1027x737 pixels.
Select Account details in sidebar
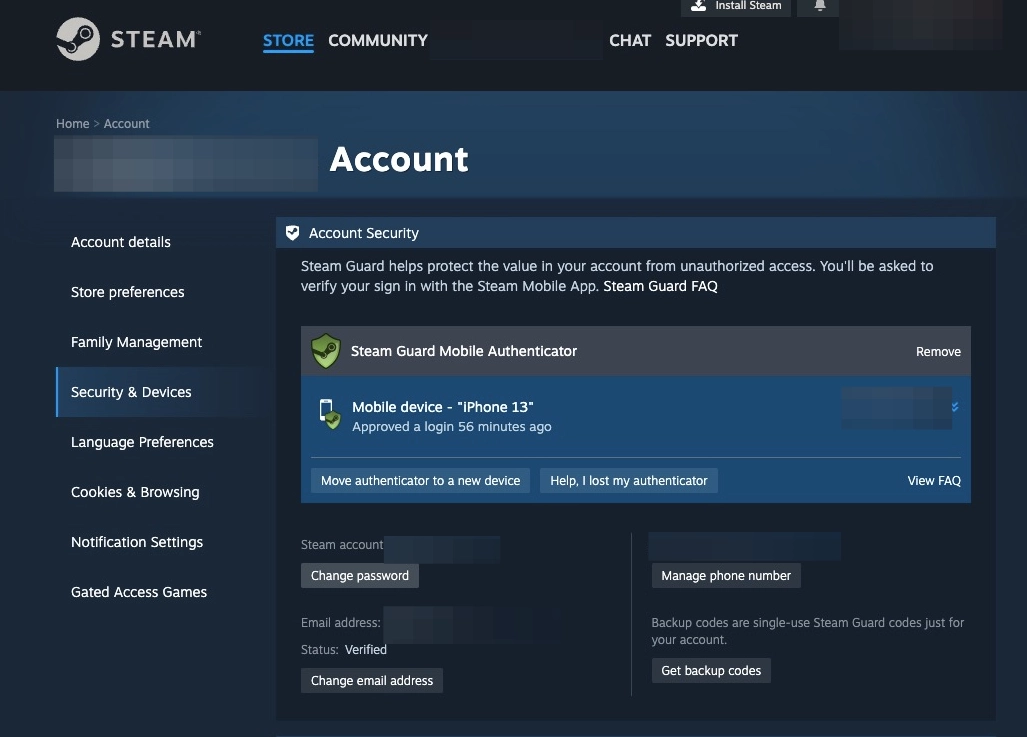tap(121, 242)
